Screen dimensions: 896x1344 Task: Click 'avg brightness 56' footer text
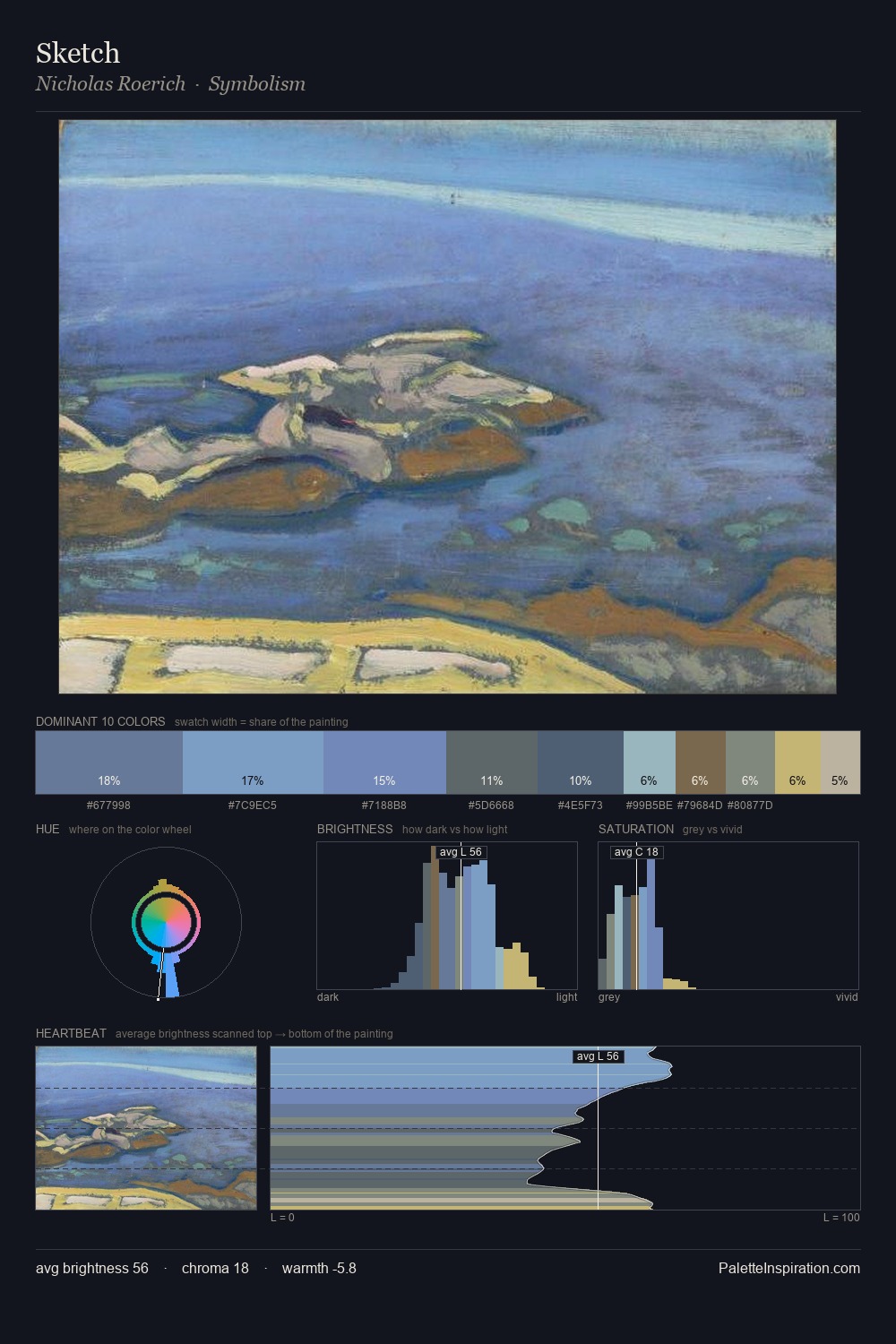92,1268
